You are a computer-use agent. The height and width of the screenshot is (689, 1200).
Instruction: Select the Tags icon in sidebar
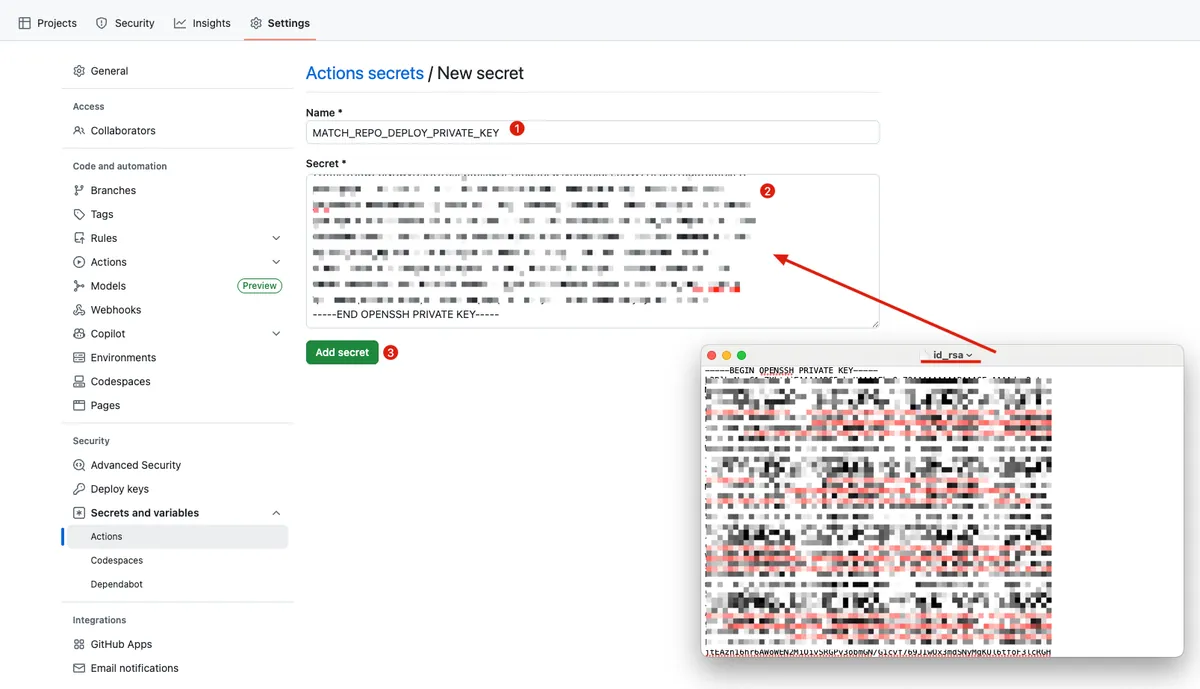[x=79, y=214]
